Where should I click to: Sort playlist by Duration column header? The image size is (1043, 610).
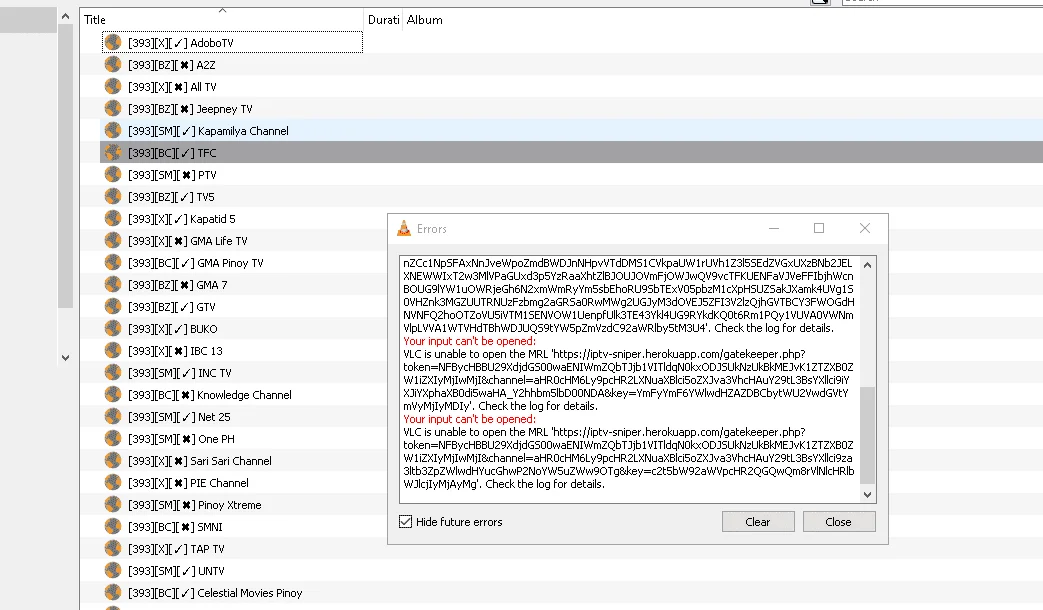pyautogui.click(x=383, y=19)
